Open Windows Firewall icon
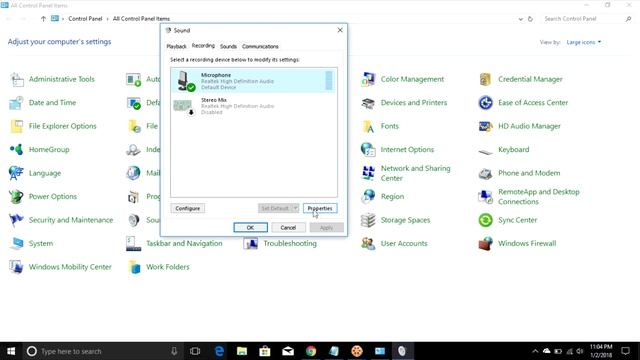The width and height of the screenshot is (640, 360). point(485,243)
